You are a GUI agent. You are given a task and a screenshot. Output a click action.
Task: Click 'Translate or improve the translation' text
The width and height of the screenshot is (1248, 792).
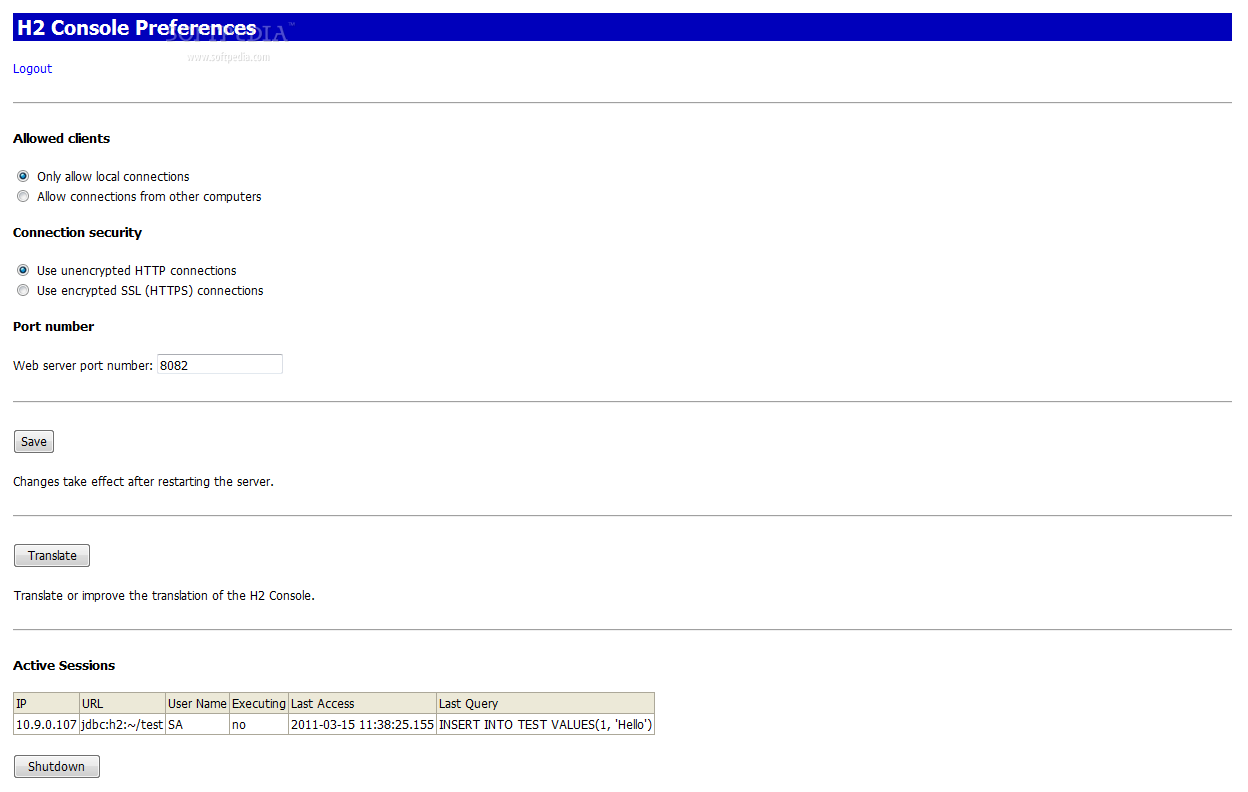[164, 595]
